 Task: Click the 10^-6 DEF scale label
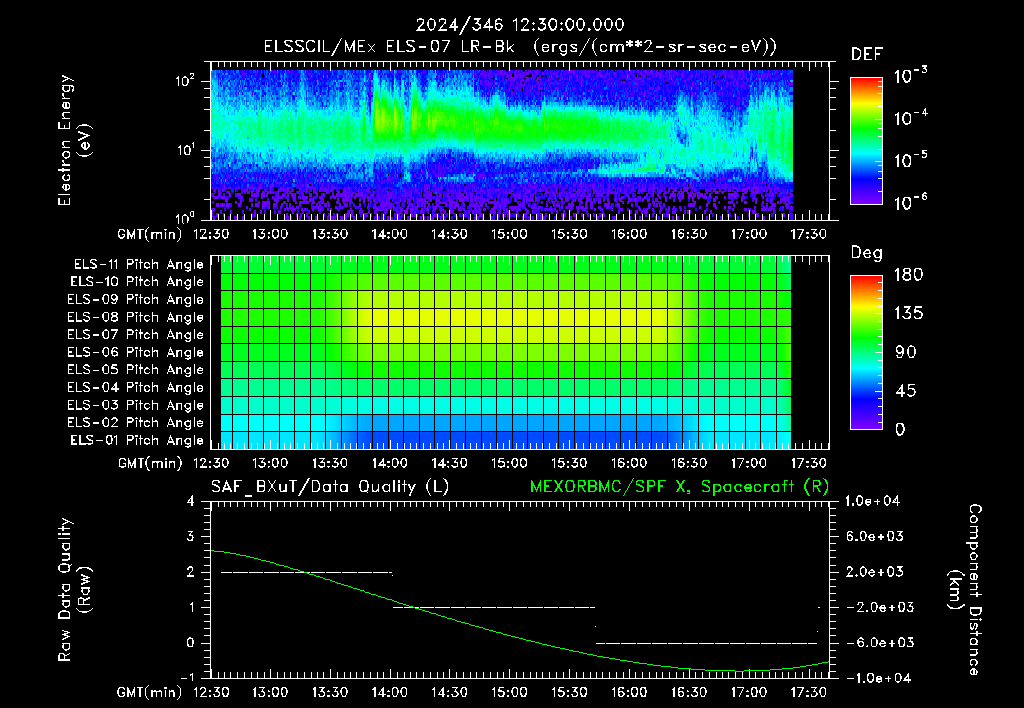(910, 202)
